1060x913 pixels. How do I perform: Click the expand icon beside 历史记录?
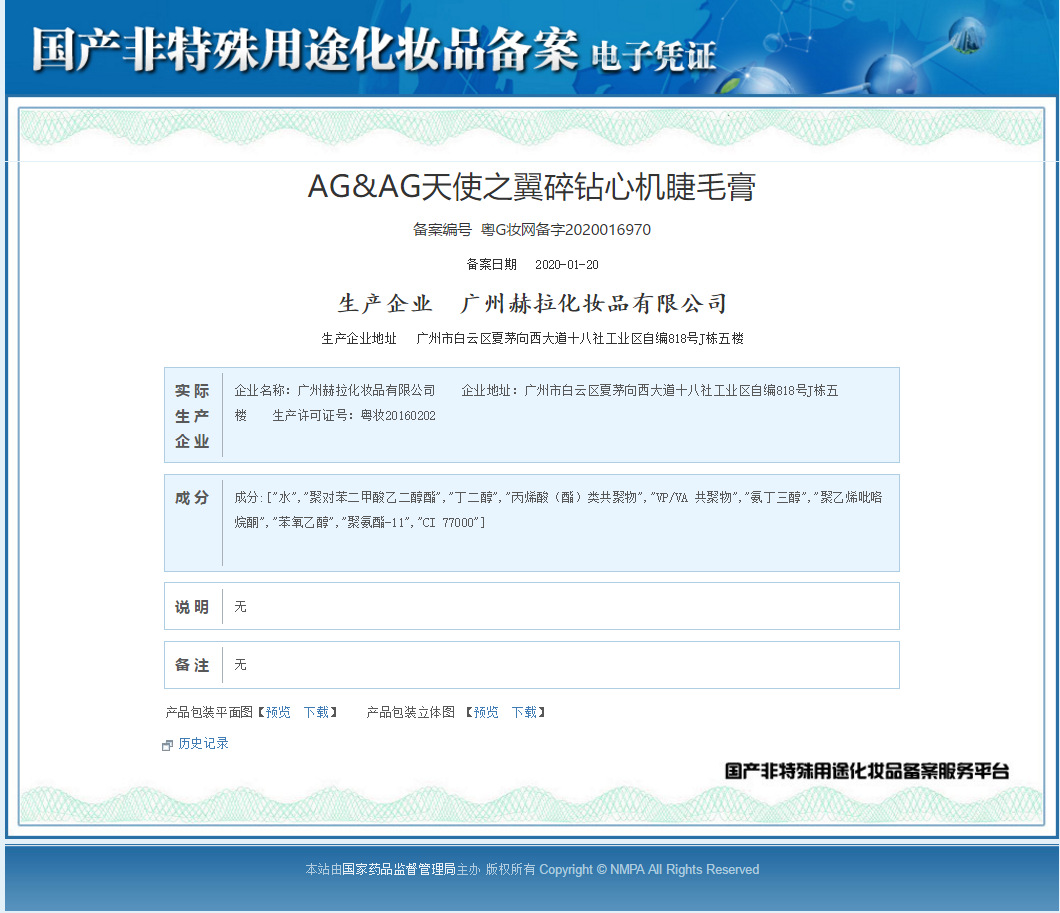[x=168, y=745]
